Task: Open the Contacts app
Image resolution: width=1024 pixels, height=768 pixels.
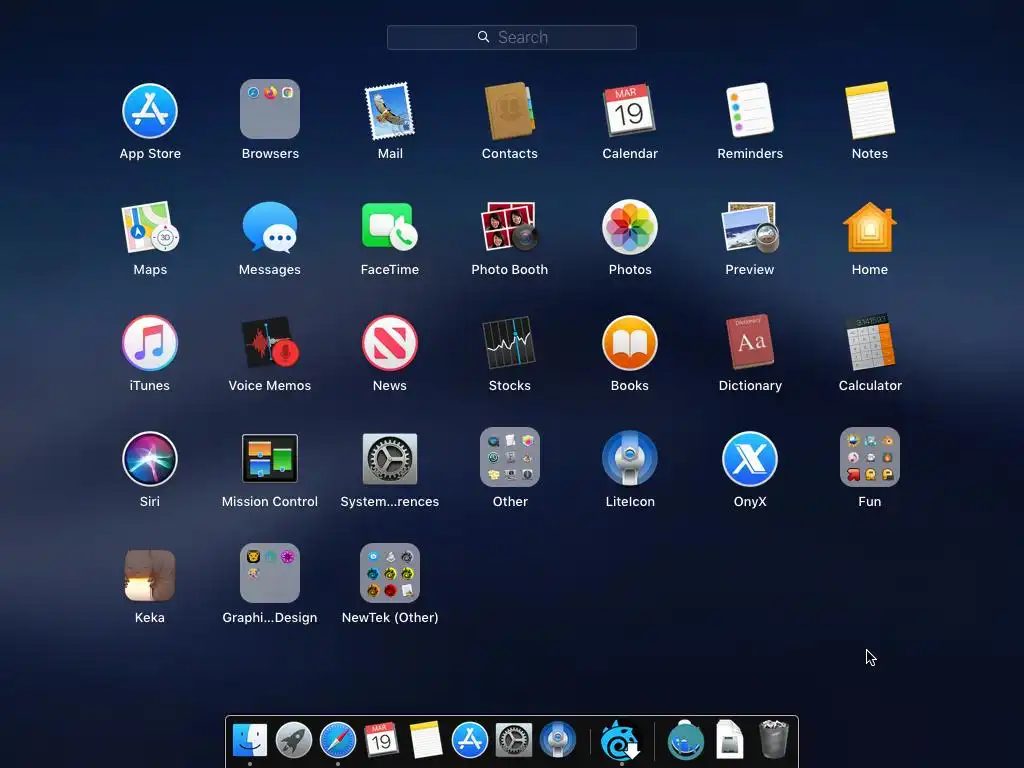Action: point(509,110)
